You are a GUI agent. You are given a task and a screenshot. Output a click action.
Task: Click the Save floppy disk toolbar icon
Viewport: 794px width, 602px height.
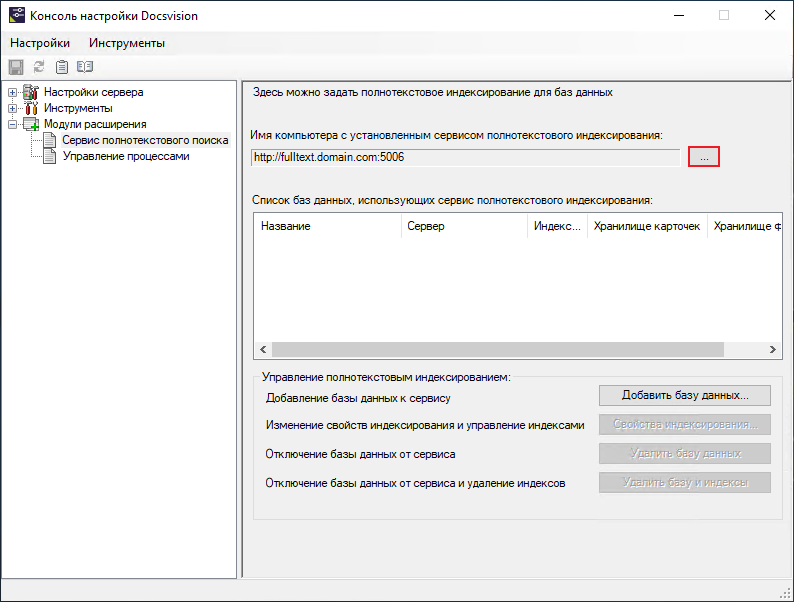click(x=15, y=67)
